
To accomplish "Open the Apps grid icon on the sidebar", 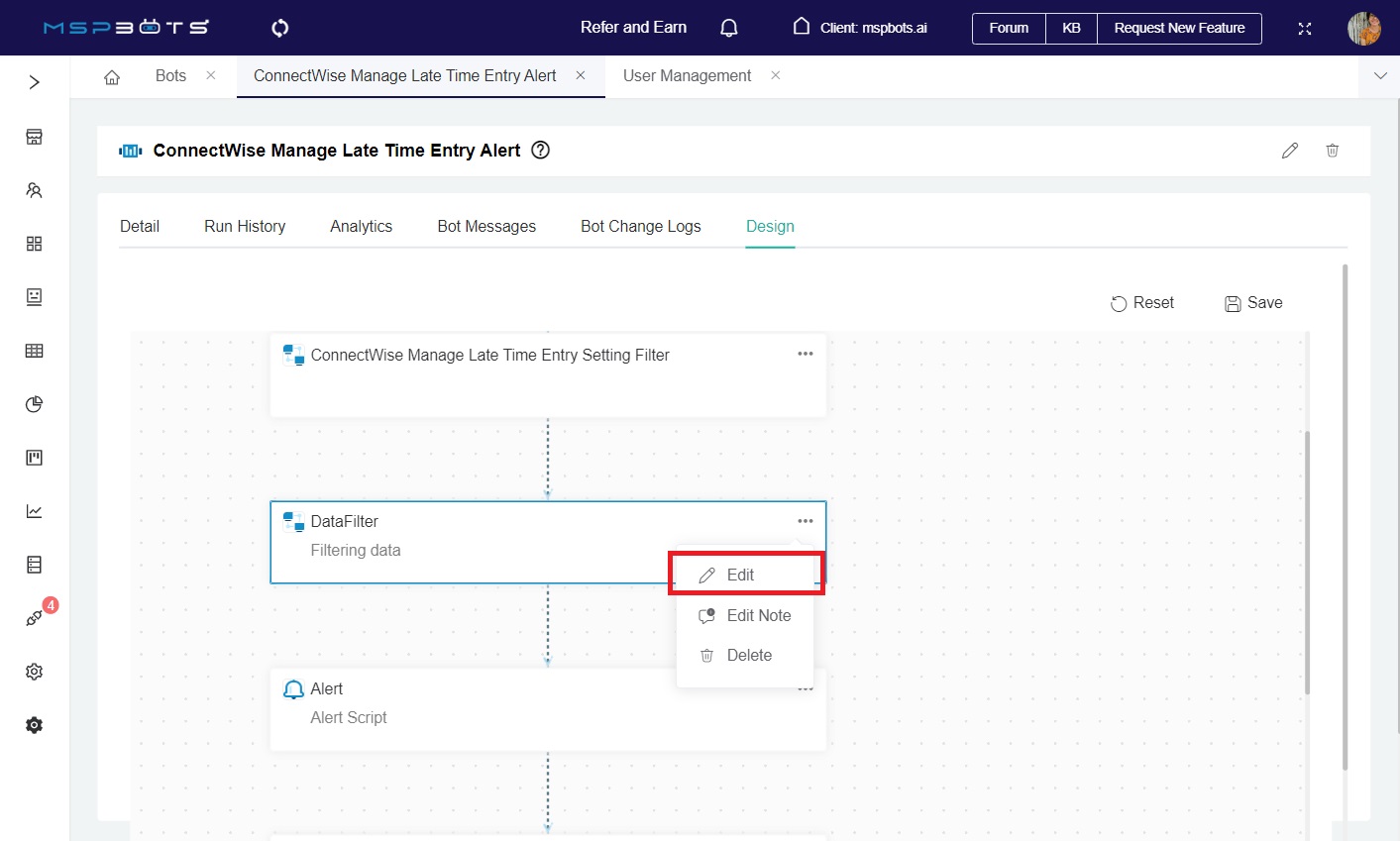I will [x=34, y=243].
